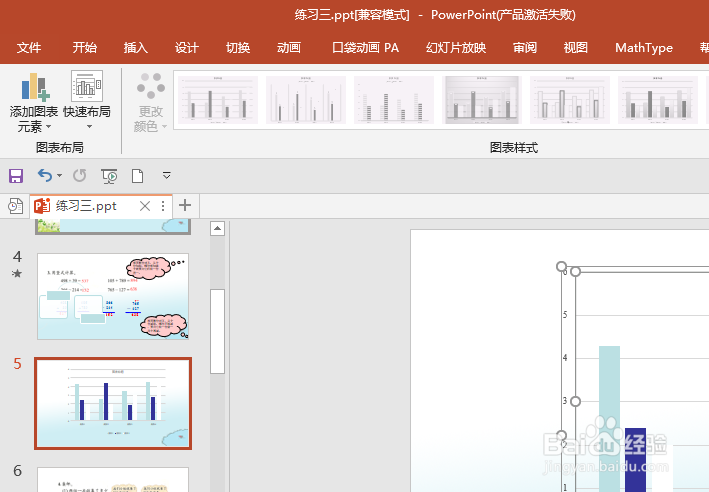Select slide 6 thumbnail
Viewport: 709px width, 492px height.
113,480
